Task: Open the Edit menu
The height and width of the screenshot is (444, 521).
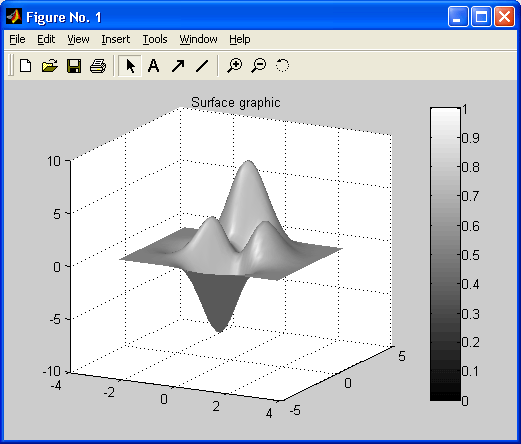Action: (x=46, y=39)
